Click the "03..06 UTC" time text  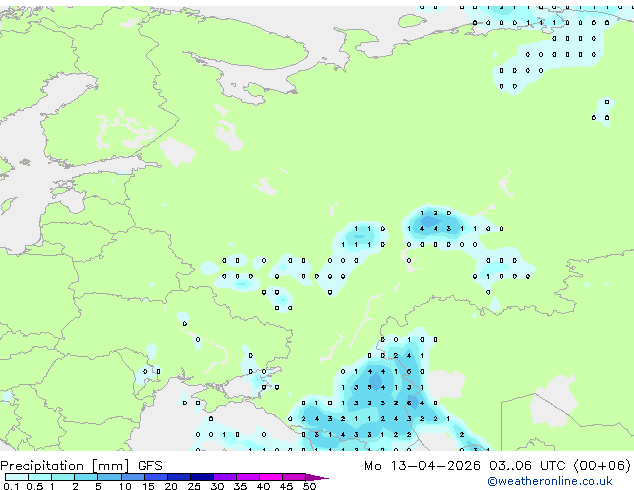click(526, 466)
